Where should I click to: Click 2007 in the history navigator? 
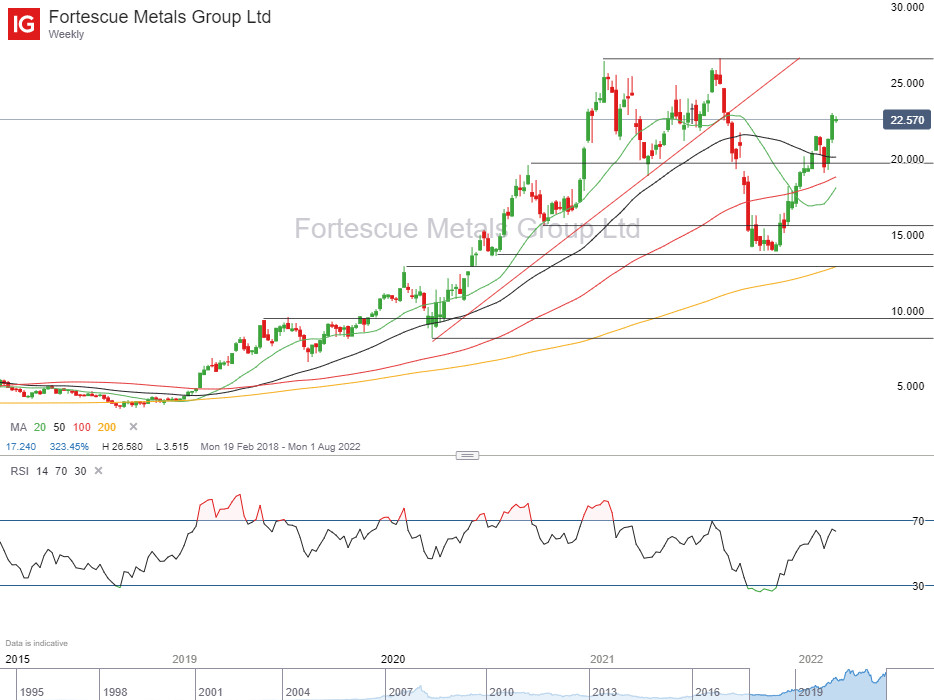[x=401, y=692]
